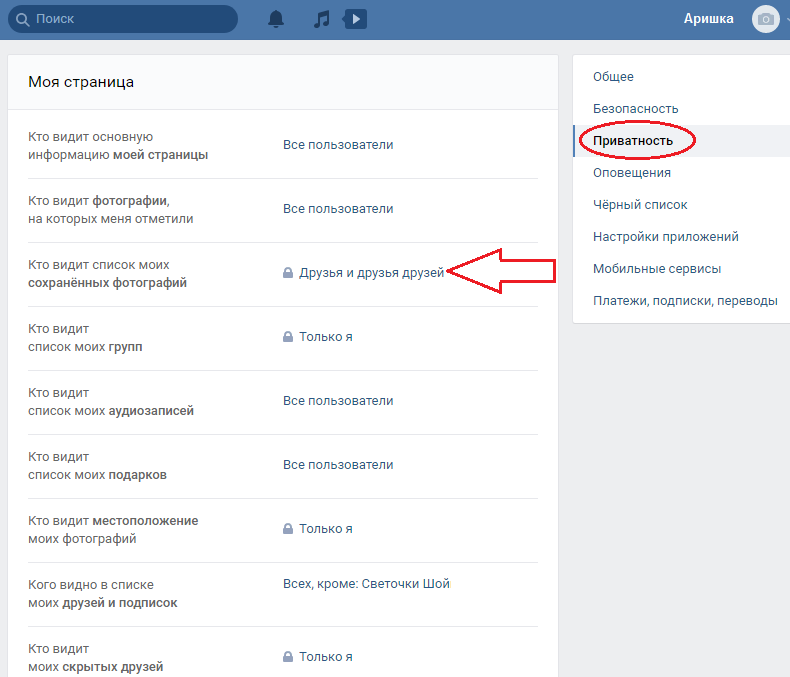Viewport: 790px width, 677px height.
Task: Change who sees main page information
Action: point(338,145)
